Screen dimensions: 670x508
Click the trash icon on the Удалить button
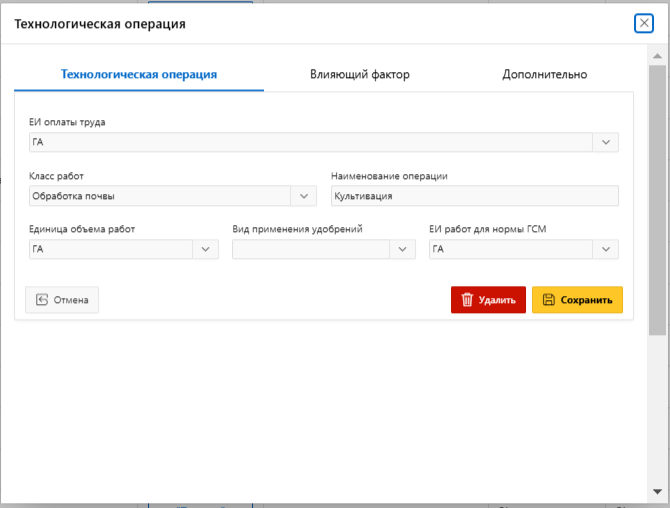466,300
